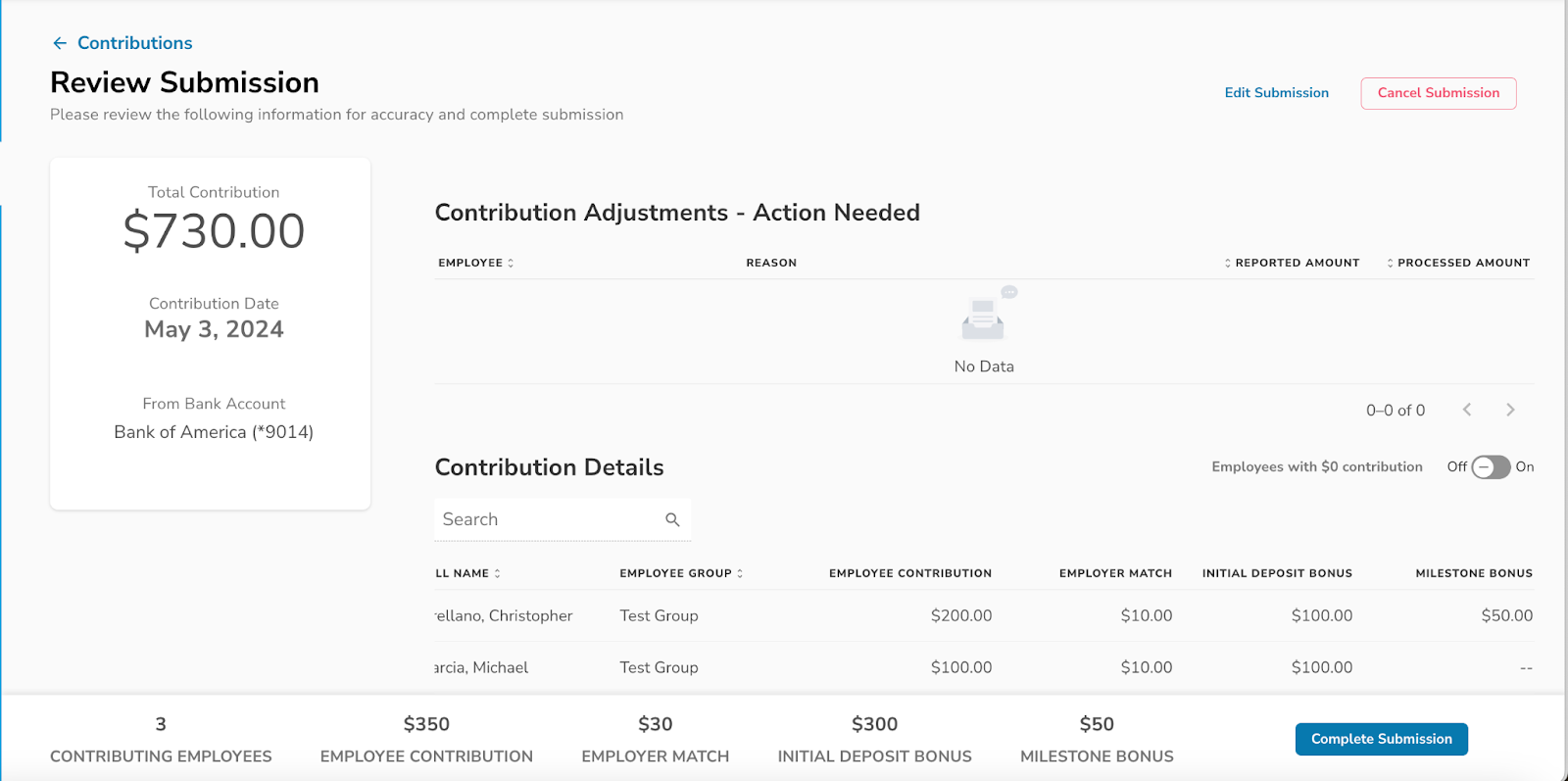Select Christopher row in contribution table

tap(984, 615)
